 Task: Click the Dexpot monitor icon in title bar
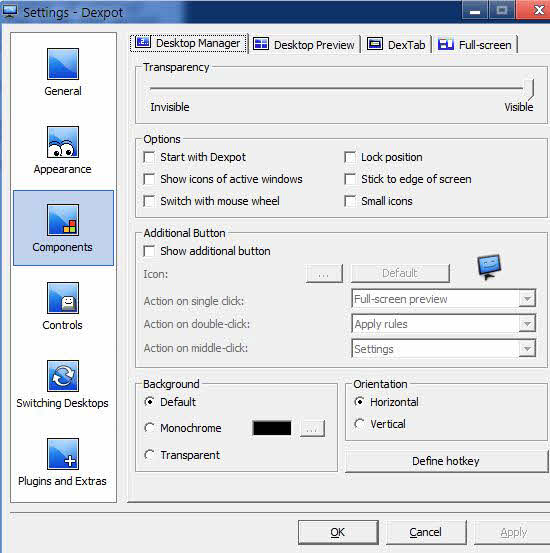[10, 12]
